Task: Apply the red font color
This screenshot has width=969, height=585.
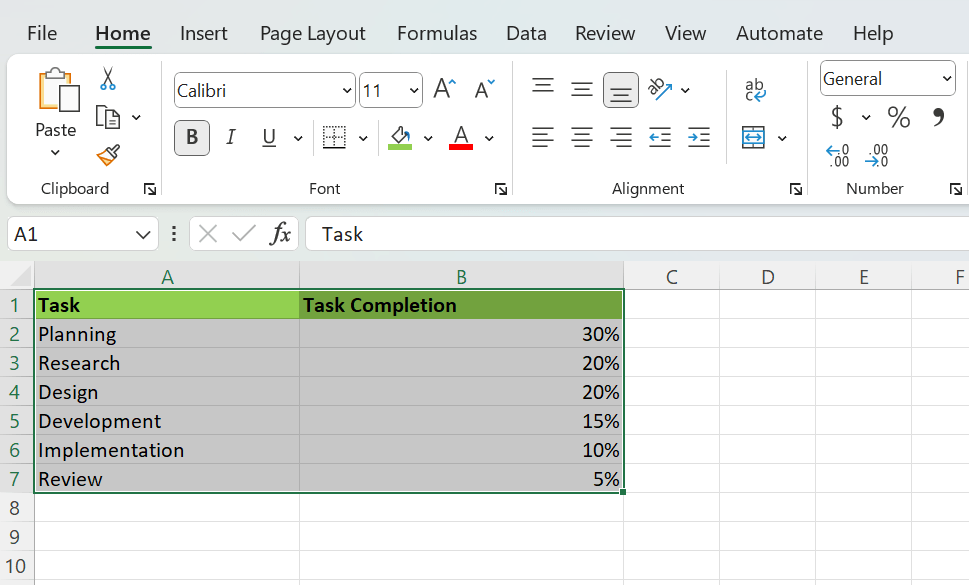Action: pyautogui.click(x=461, y=137)
